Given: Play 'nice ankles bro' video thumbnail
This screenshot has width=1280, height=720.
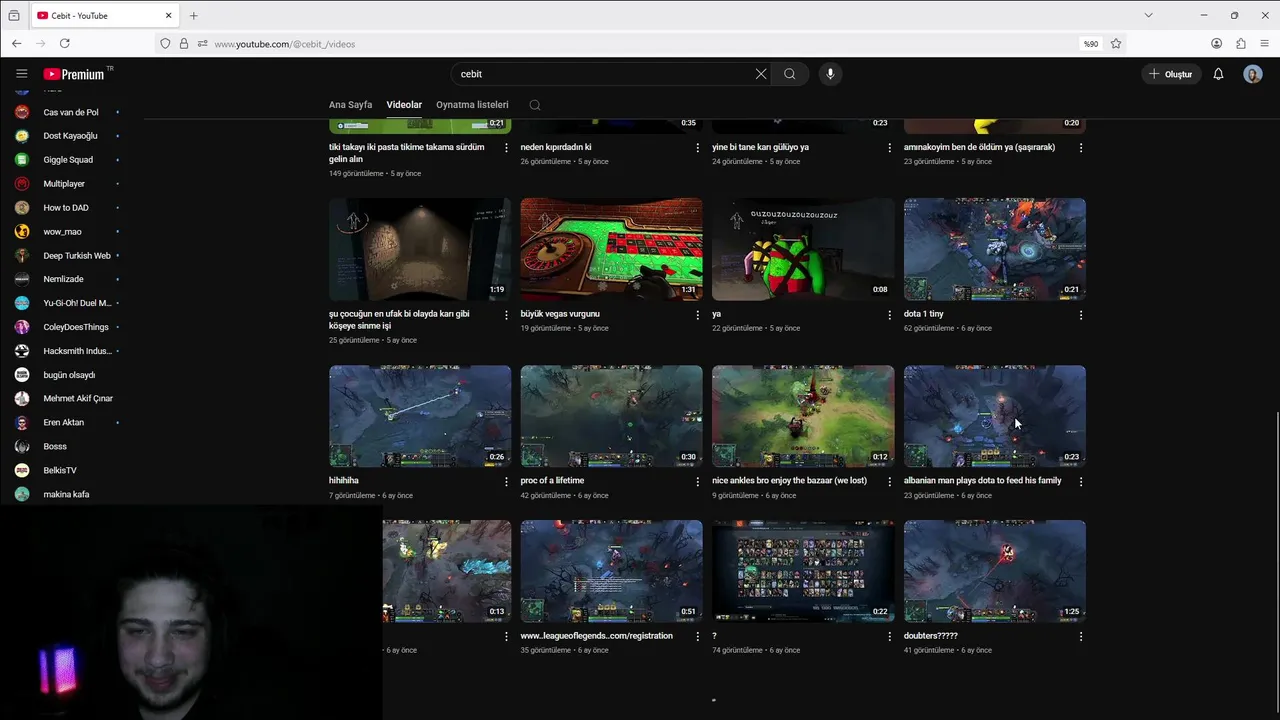Looking at the screenshot, I should coord(803,416).
